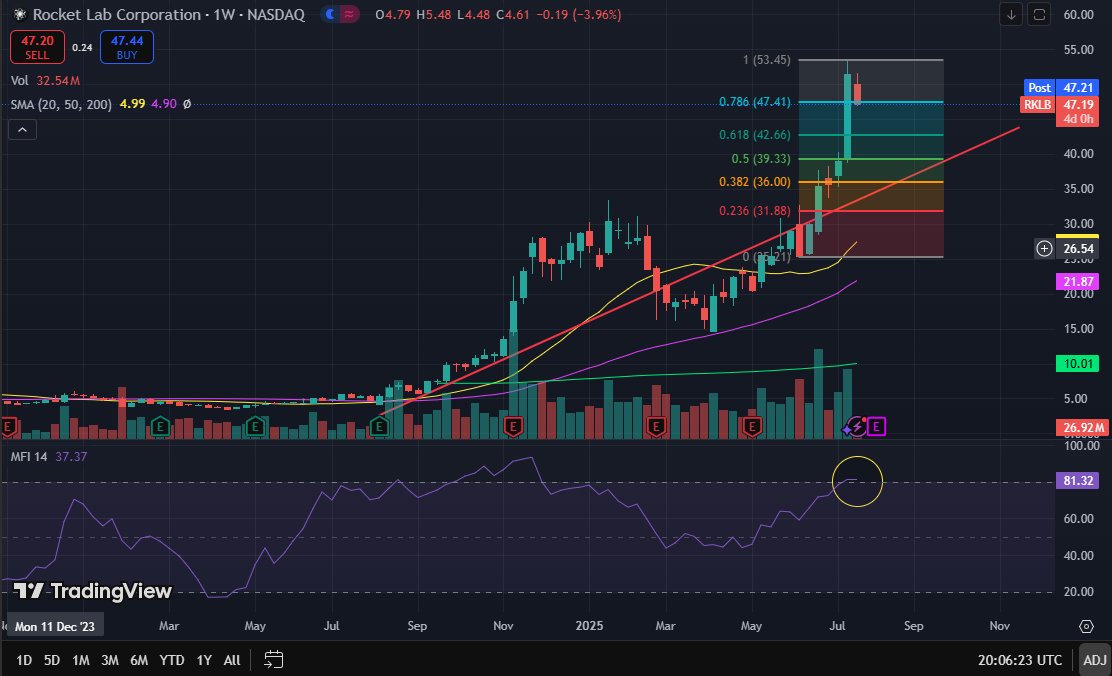Click the lightning bolt event icon near July 2025
1112x676 pixels.
tap(856, 426)
